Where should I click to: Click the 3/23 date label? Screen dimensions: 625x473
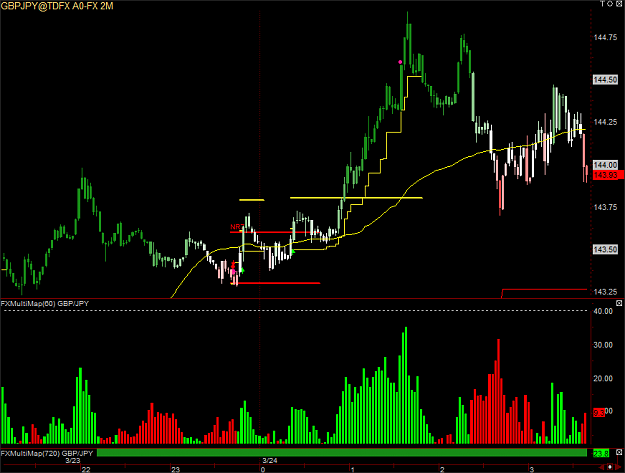coord(73,461)
